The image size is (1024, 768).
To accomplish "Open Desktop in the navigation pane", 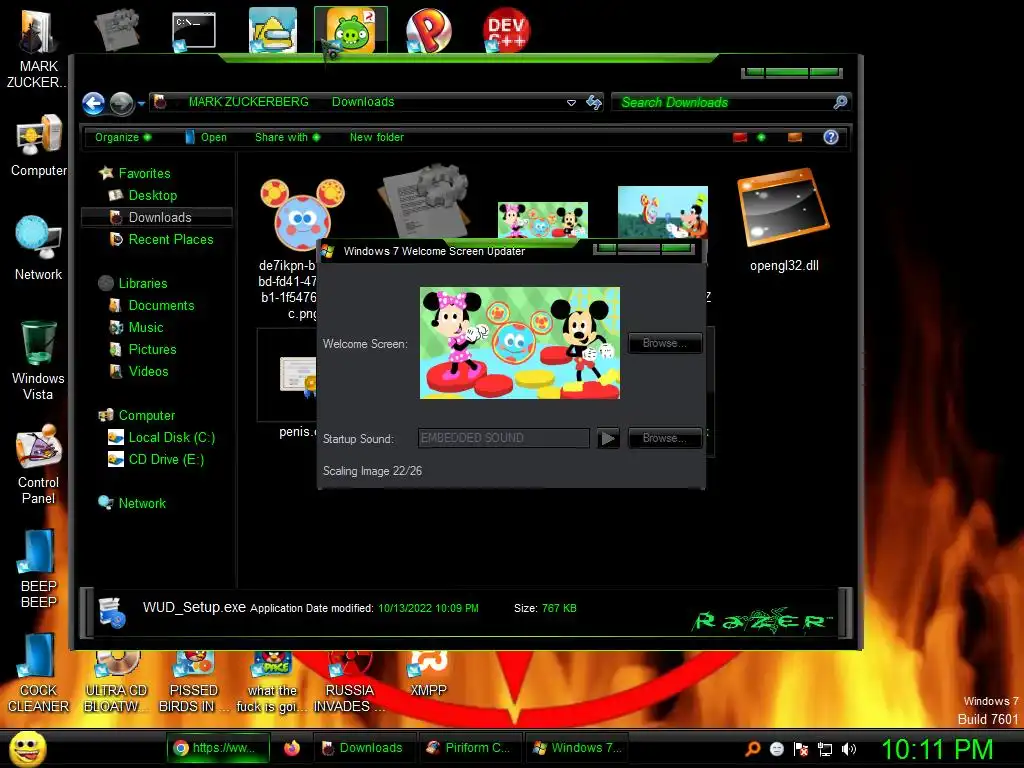I will click(152, 195).
